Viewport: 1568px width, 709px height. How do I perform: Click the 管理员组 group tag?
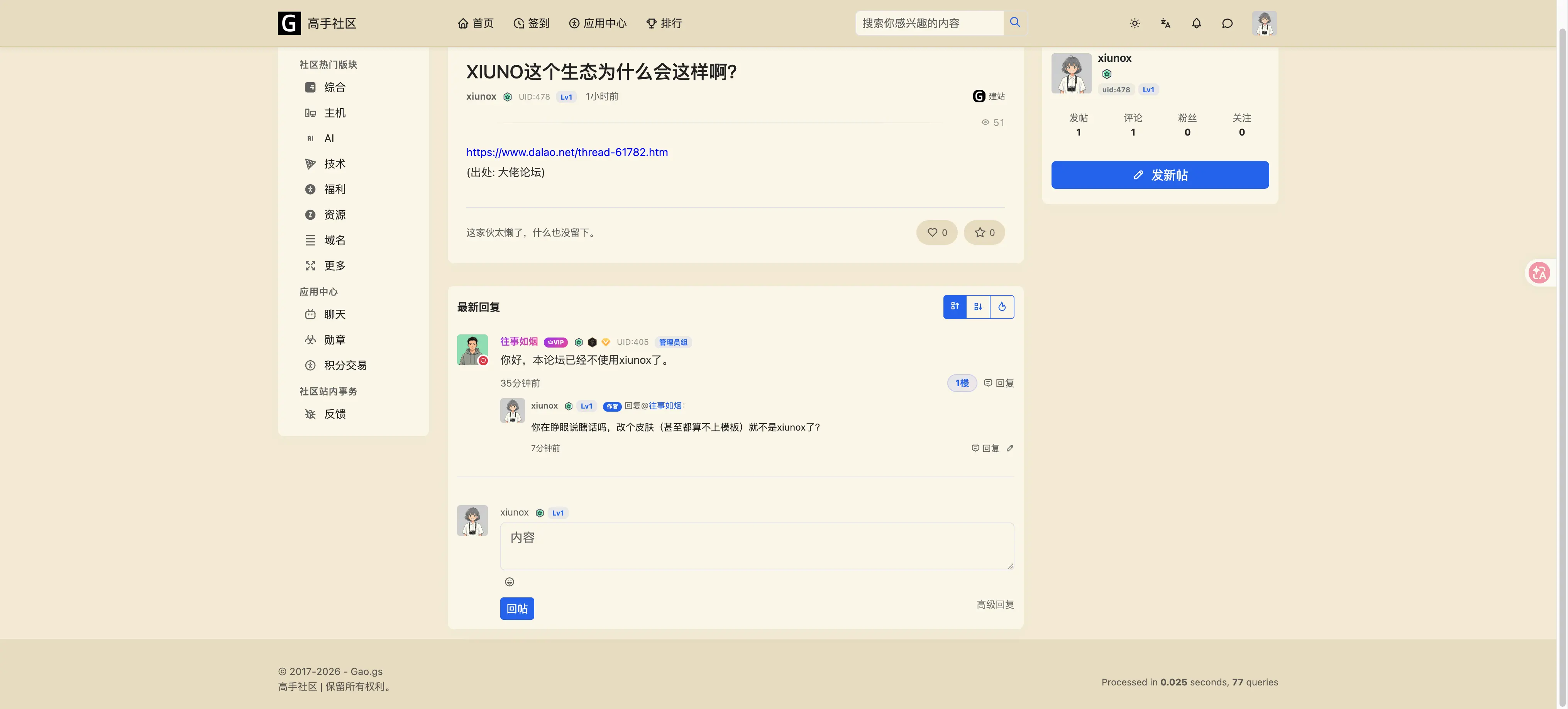(673, 342)
